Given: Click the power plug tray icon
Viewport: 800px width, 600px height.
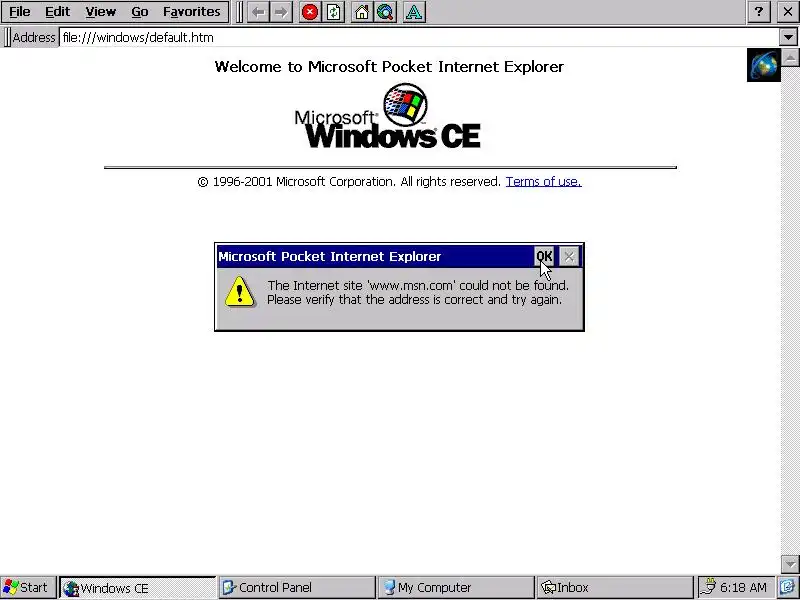Looking at the screenshot, I should 708,588.
